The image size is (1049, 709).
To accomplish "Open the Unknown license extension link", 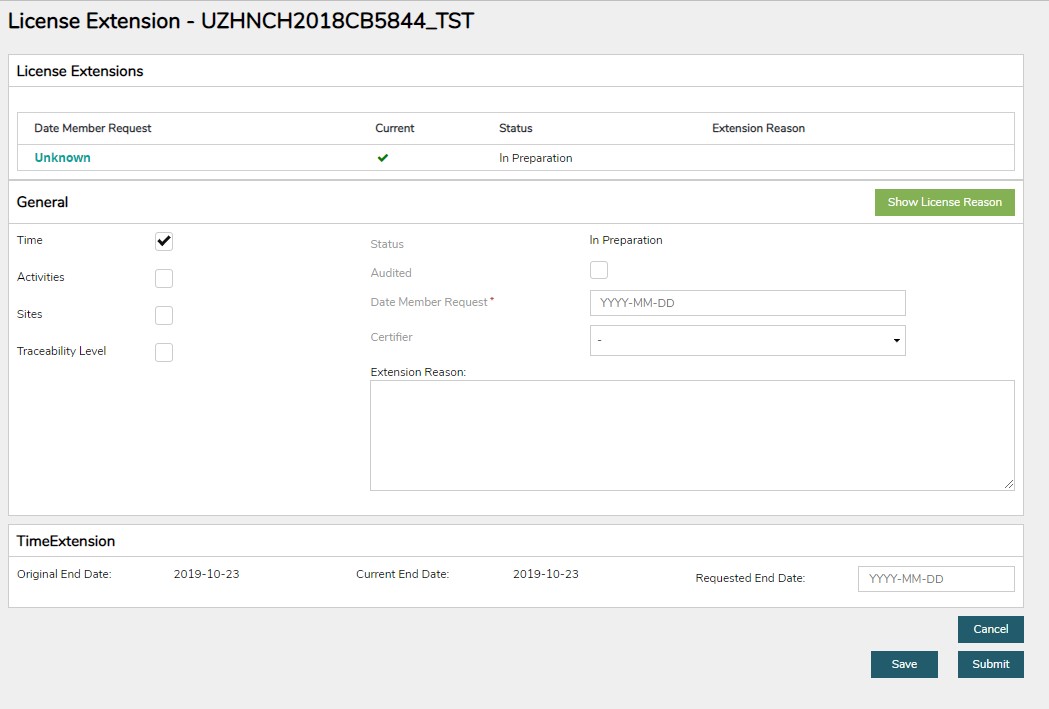I will (x=62, y=158).
